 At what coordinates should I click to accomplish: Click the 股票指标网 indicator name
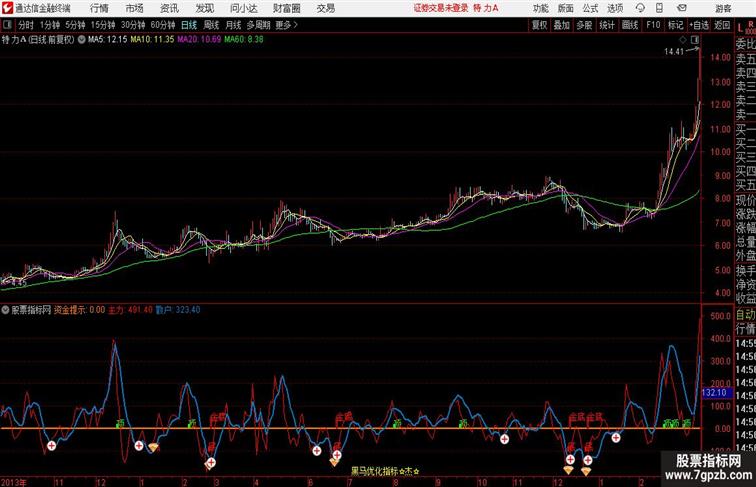[31, 310]
